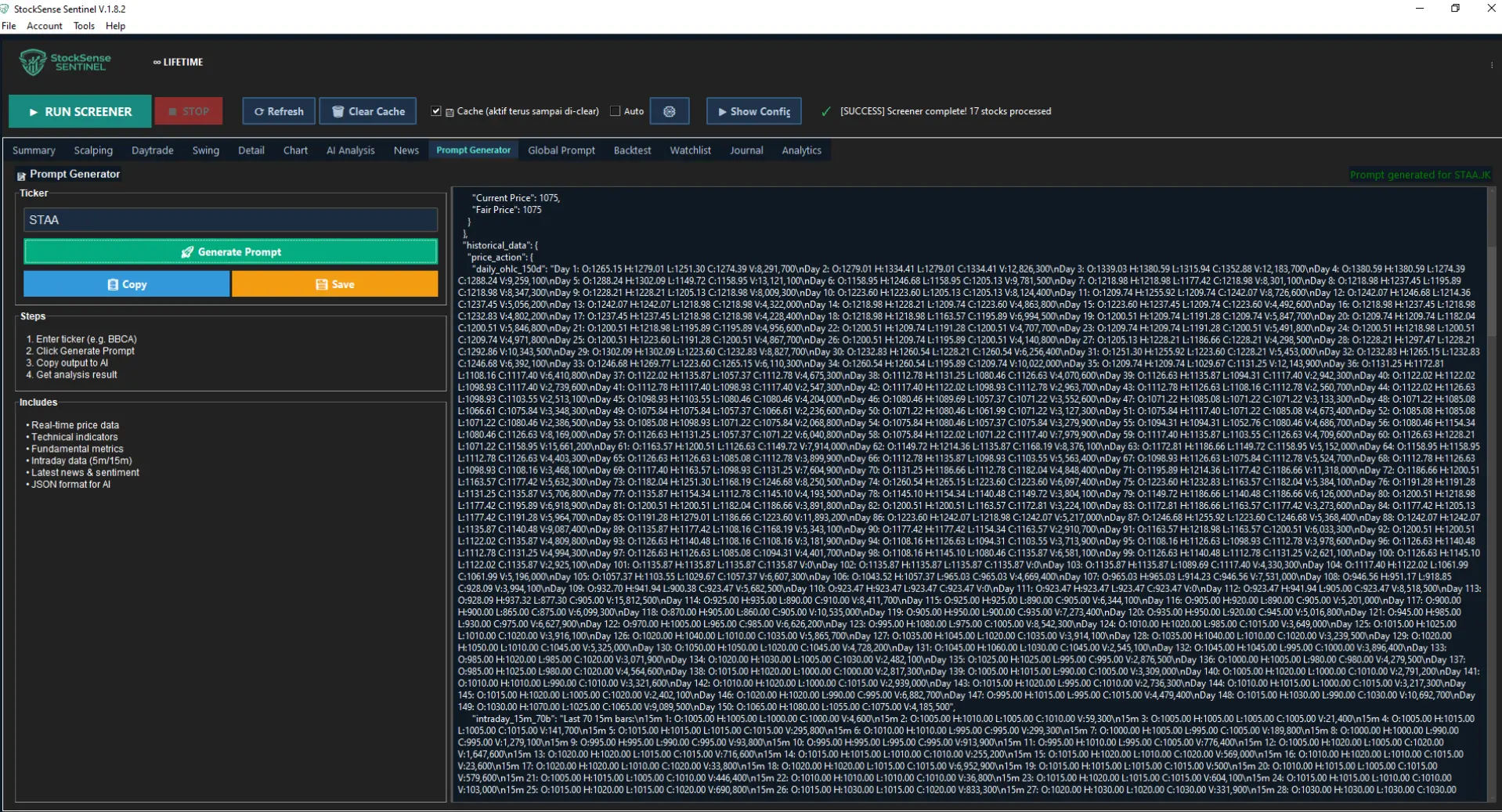Viewport: 1502px width, 812px height.
Task: Open the Analytics tab
Action: tap(801, 150)
